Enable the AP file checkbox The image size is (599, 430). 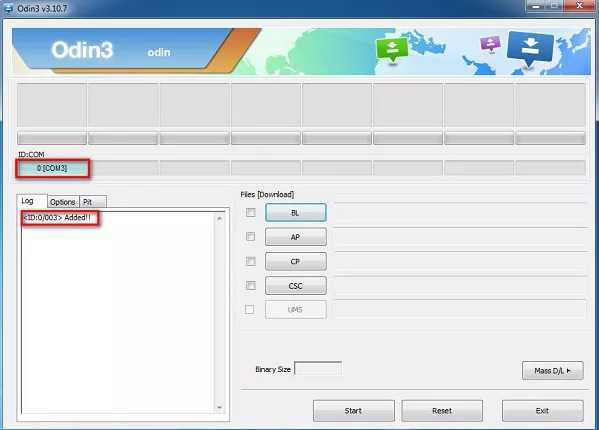[251, 237]
